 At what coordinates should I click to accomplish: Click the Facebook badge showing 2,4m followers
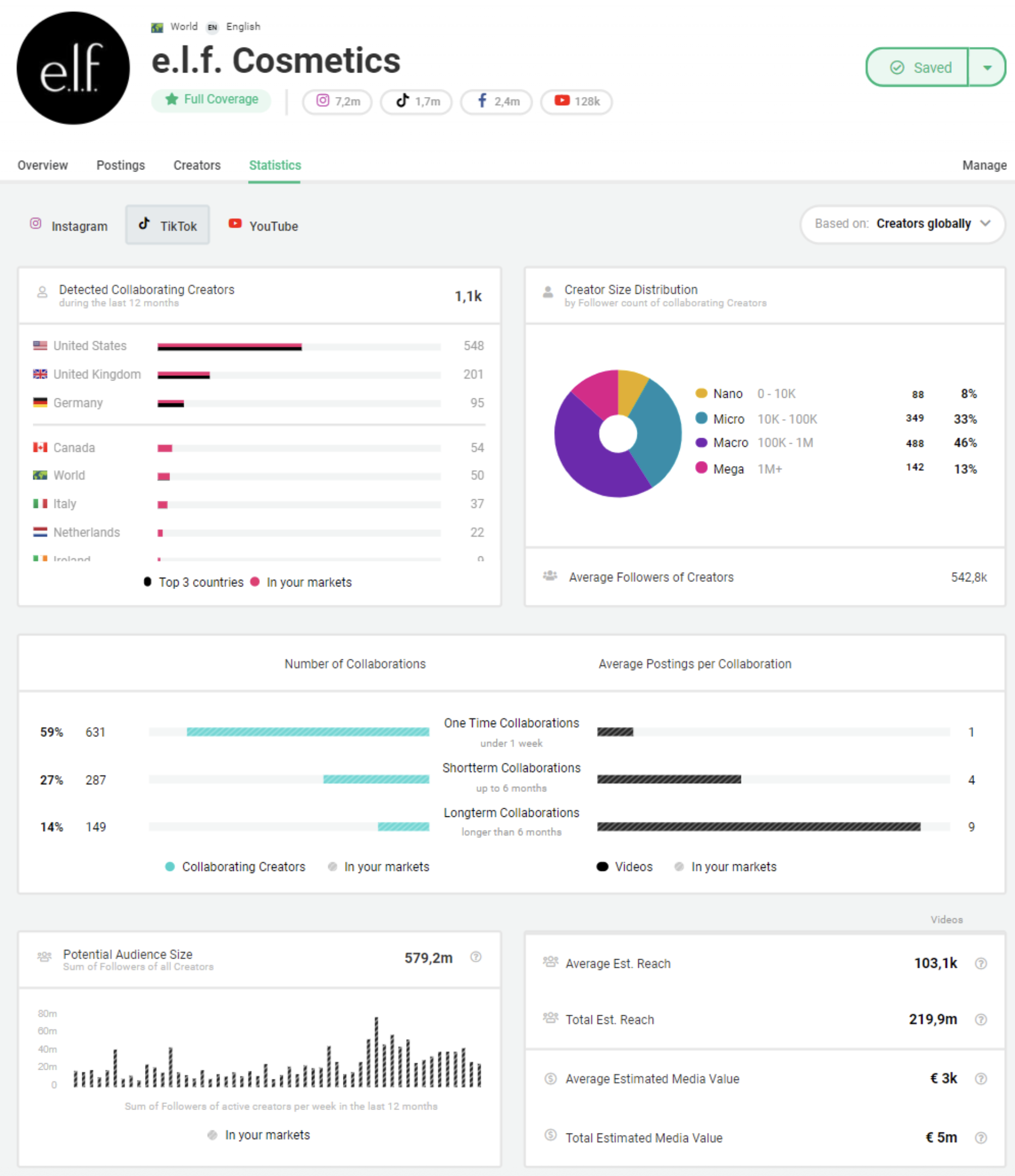pyautogui.click(x=495, y=101)
